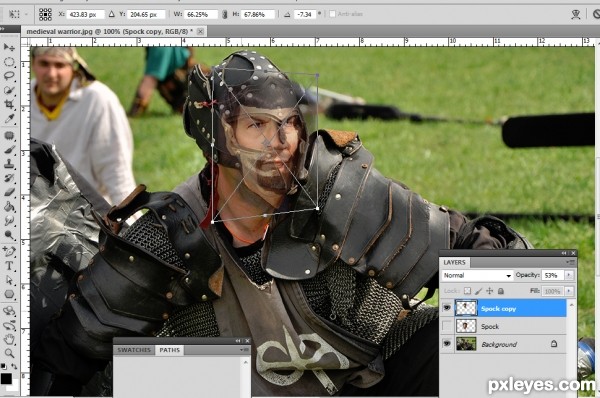Select the Dodge tool

(x=9, y=235)
